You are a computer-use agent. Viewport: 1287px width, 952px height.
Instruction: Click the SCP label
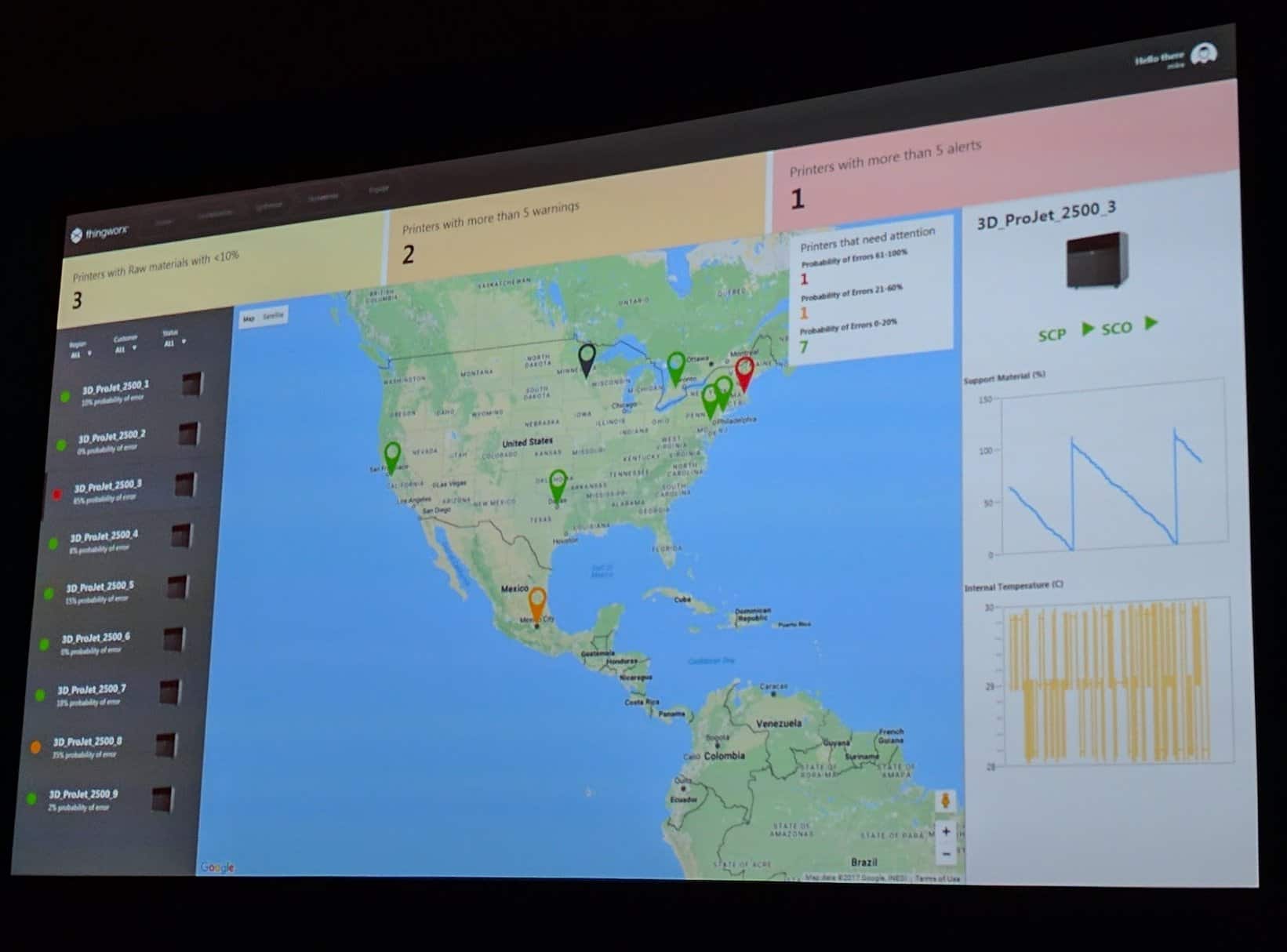tap(1052, 335)
